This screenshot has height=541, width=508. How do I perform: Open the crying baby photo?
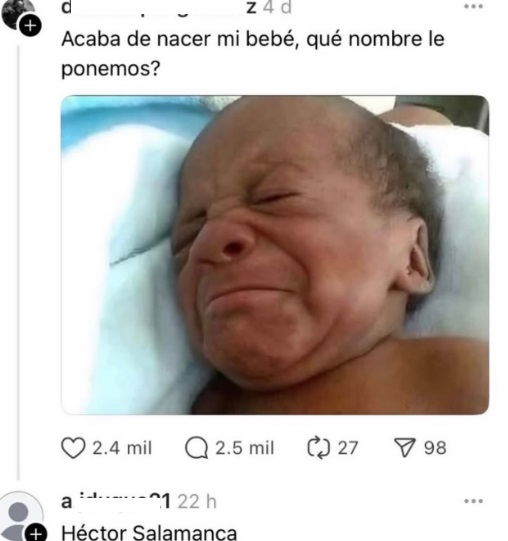pyautogui.click(x=275, y=255)
